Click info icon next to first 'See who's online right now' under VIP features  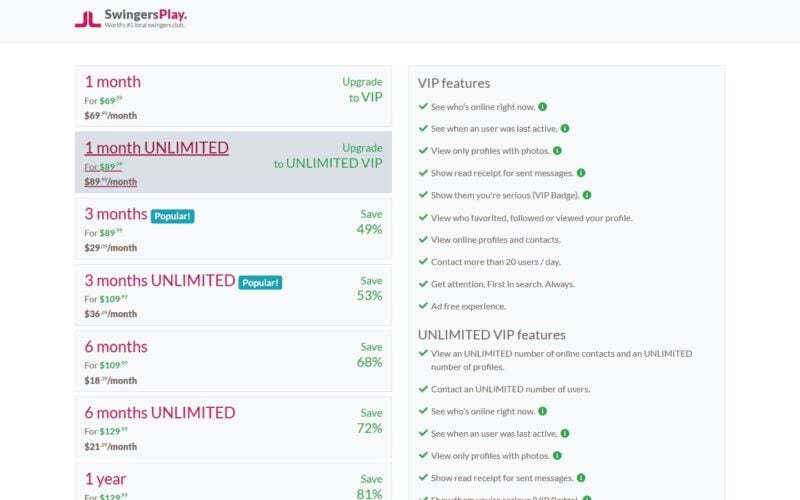542,107
